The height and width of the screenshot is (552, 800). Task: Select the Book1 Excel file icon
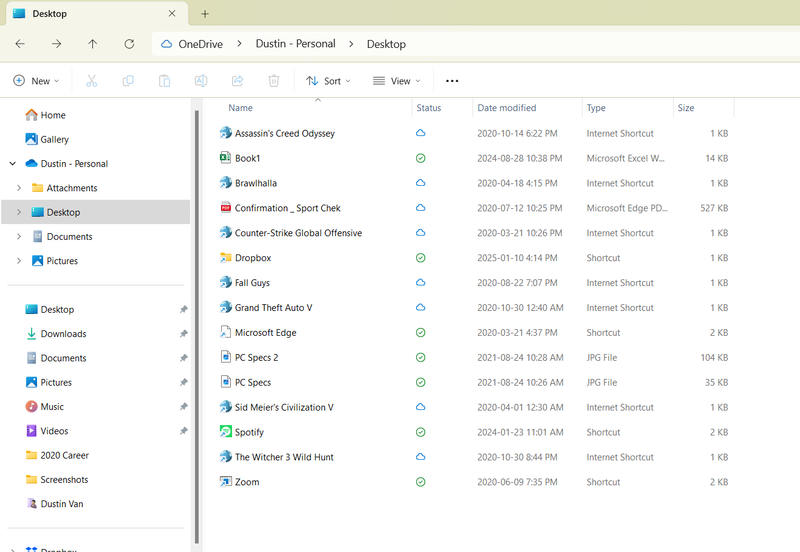point(226,158)
